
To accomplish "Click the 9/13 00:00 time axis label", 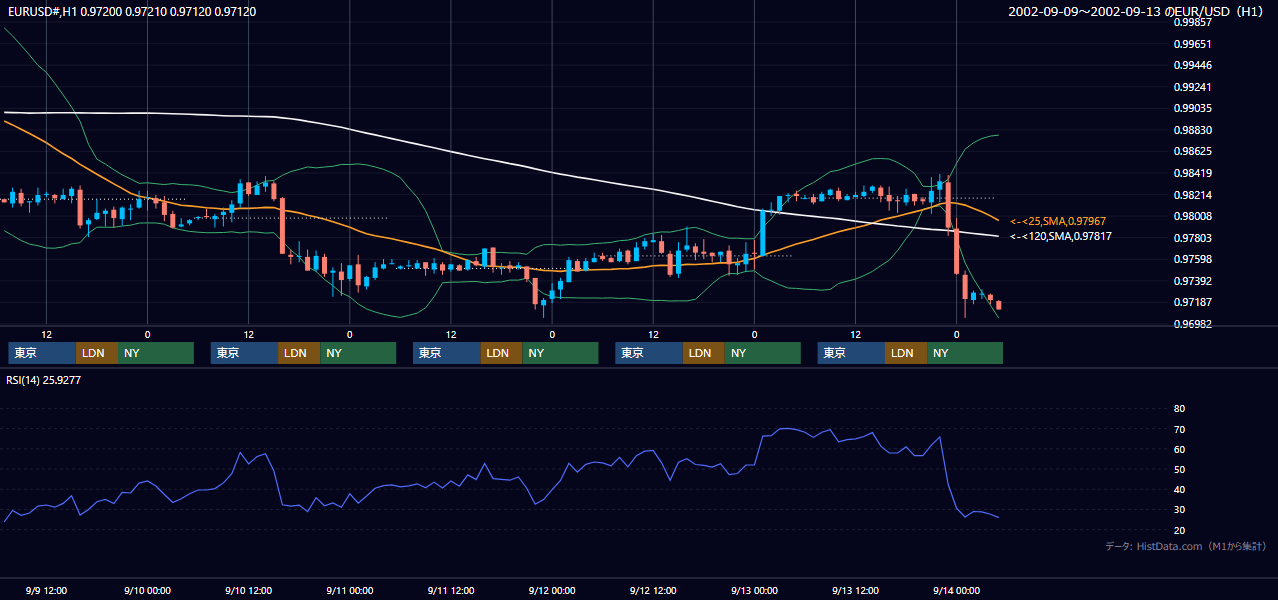I will (x=754, y=590).
